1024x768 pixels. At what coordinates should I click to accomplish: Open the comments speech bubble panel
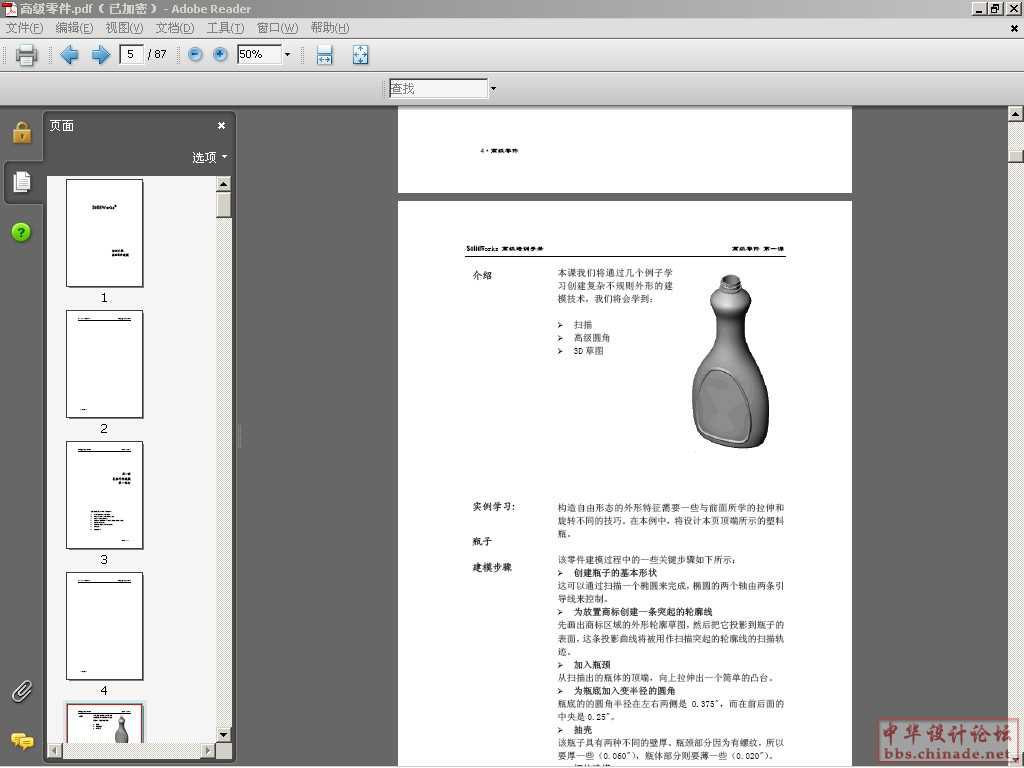22,741
